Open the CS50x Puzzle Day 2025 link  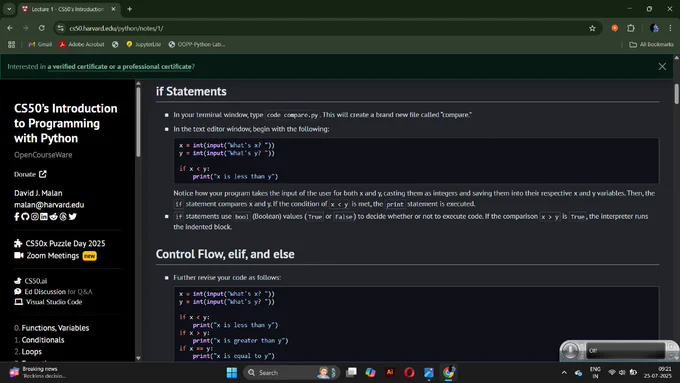[65, 243]
